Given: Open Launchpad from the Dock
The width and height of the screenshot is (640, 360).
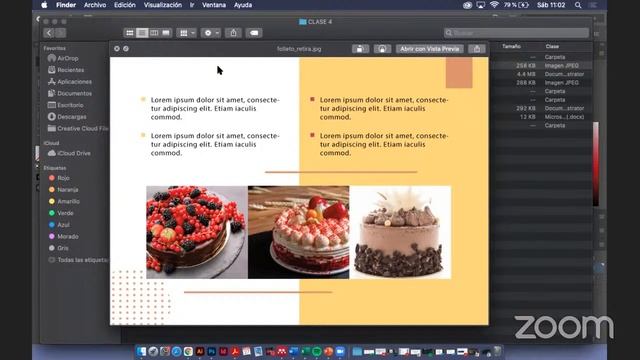Looking at the screenshot, I should 153,351.
